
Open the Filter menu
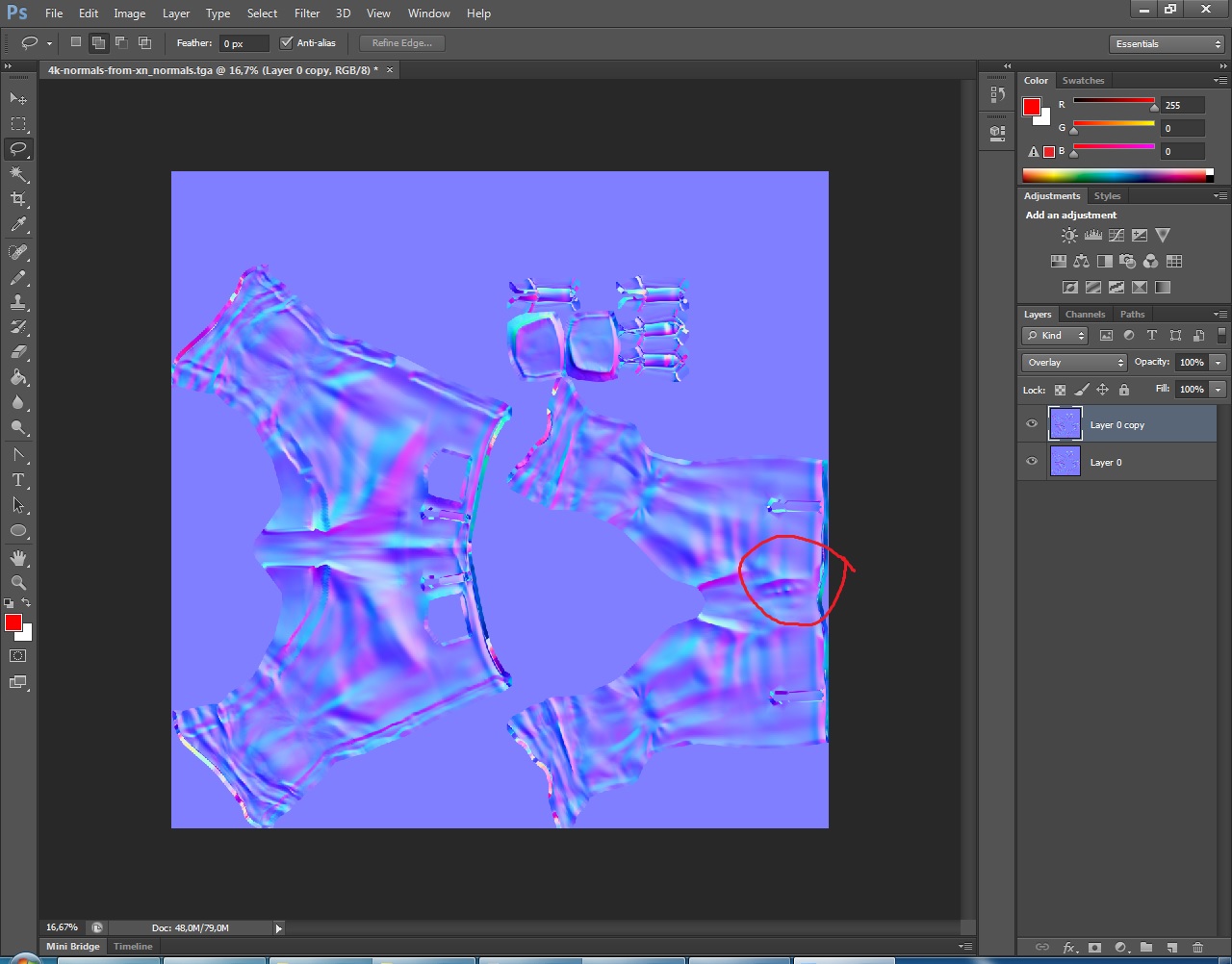307,13
